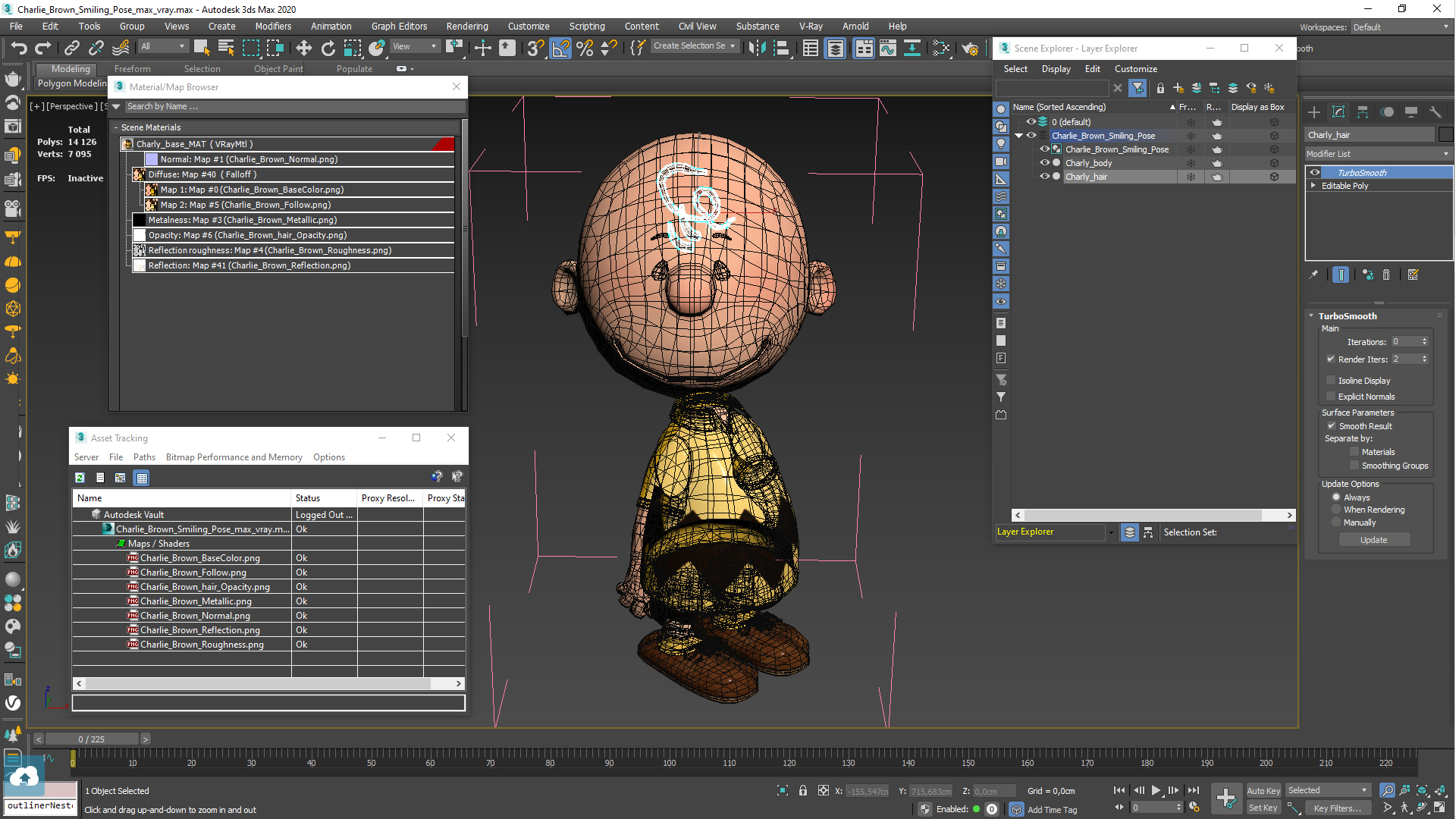Enable Isoline Display checkbox
Image resolution: width=1456 pixels, height=819 pixels.
click(x=1331, y=381)
